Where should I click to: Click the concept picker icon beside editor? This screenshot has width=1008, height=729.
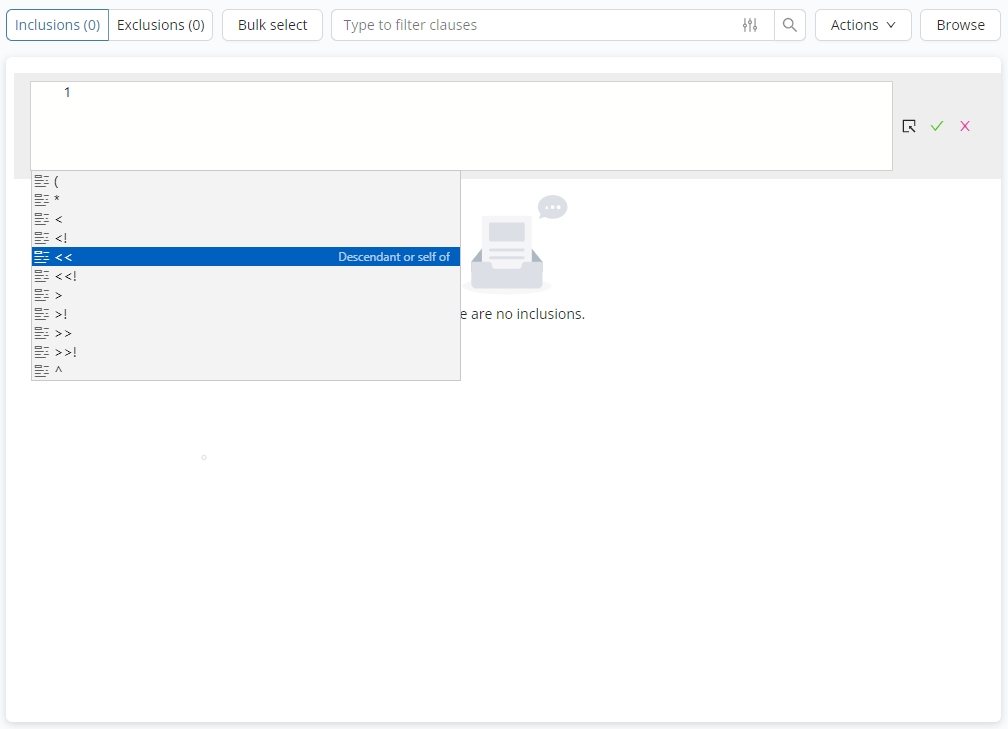pyautogui.click(x=909, y=126)
